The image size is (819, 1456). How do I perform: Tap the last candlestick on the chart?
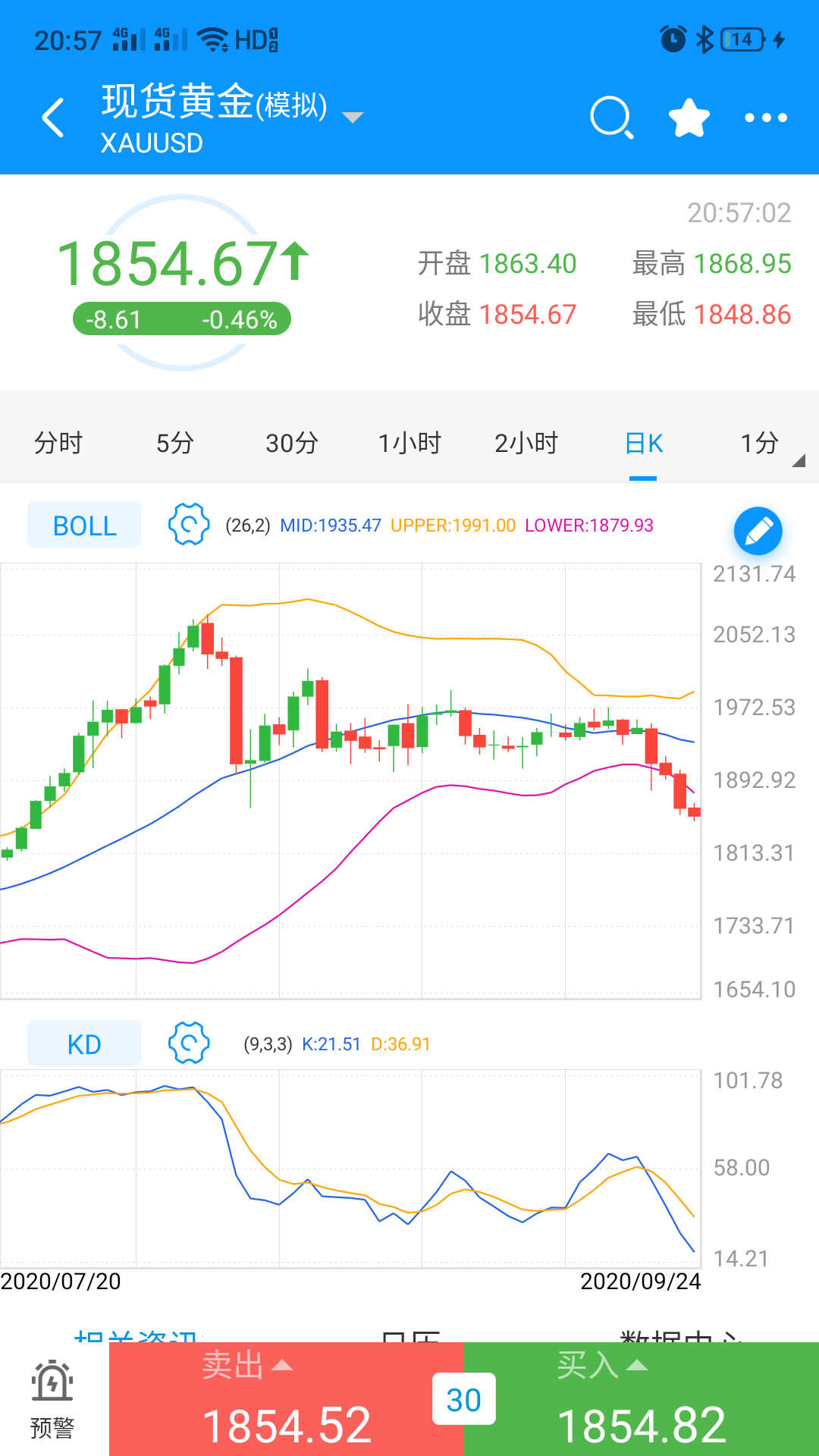coord(694,812)
